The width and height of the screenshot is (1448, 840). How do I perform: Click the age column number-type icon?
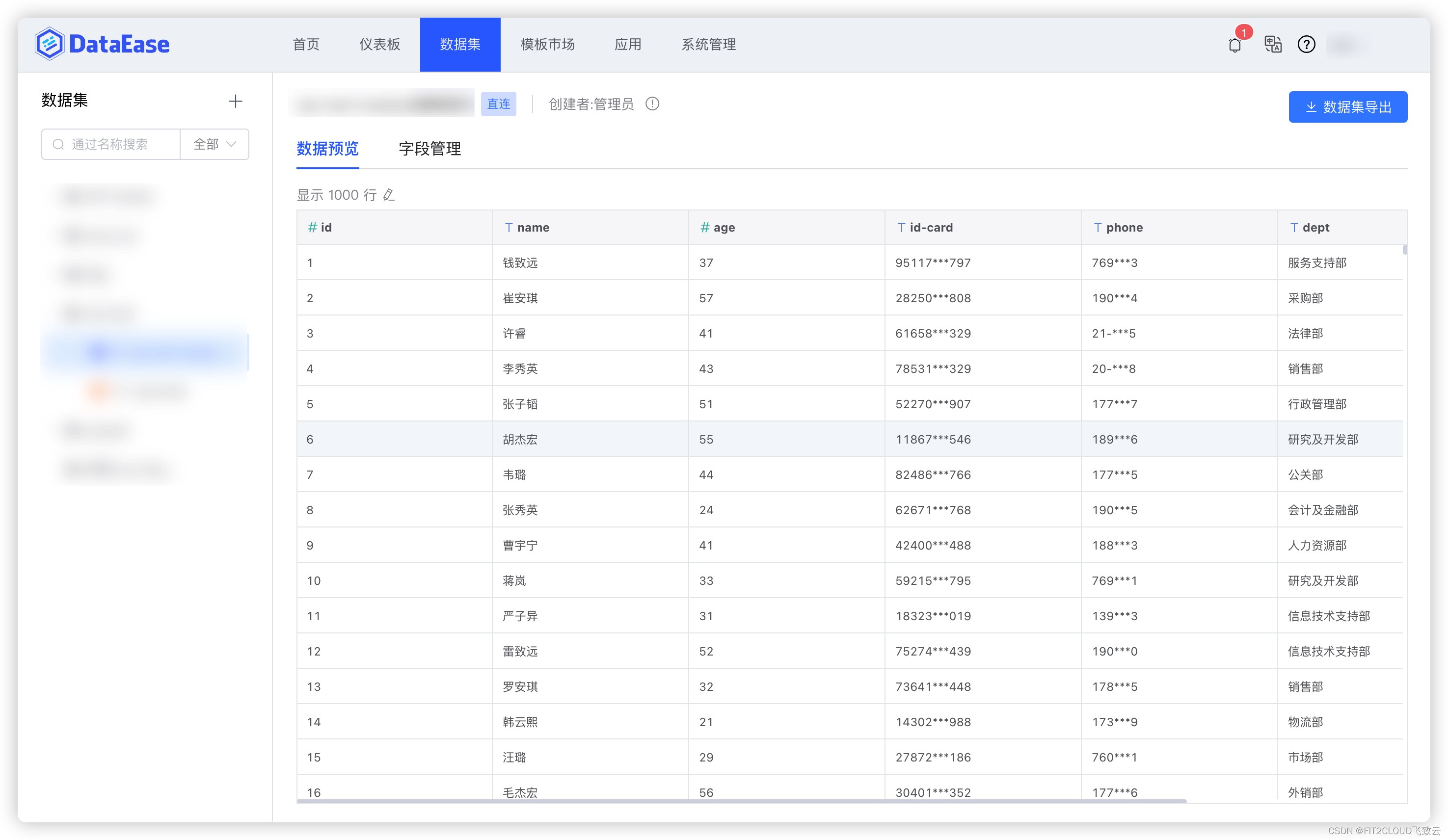[705, 228]
